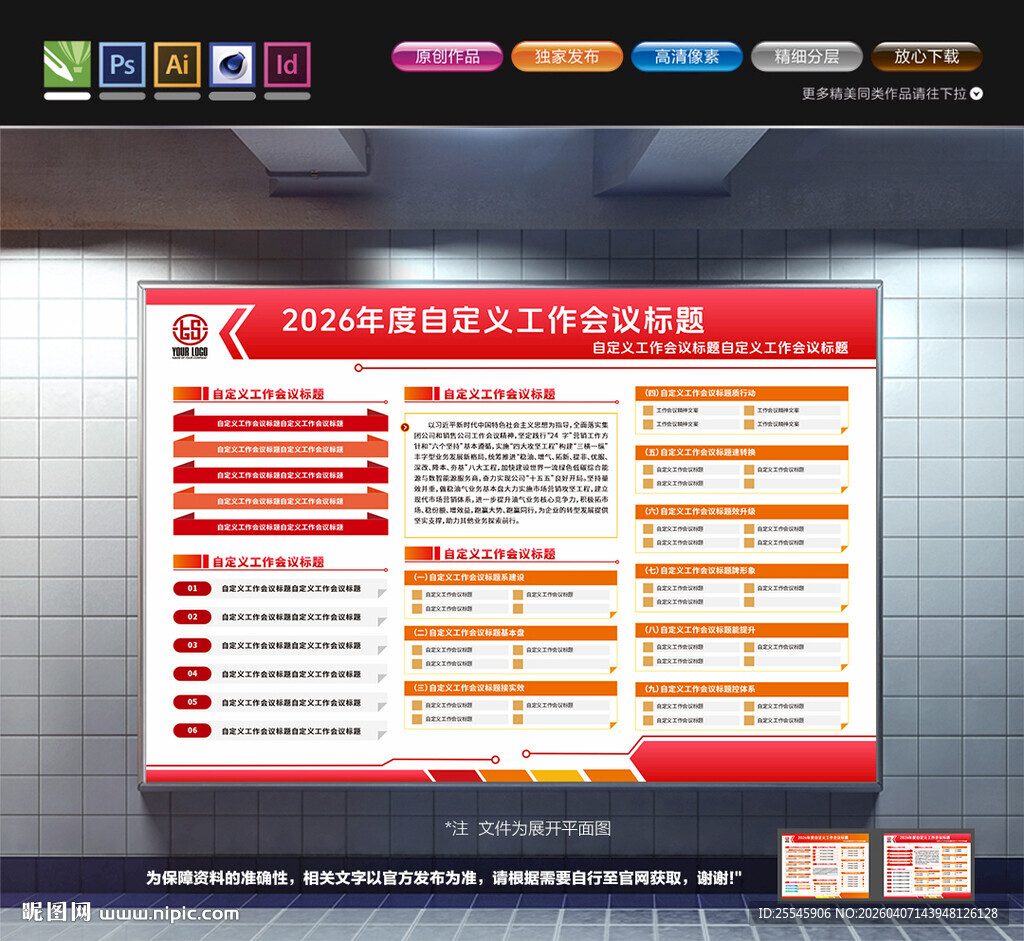Click the YOUR LOGO emblem on the board
The height and width of the screenshot is (941, 1024).
click(190, 336)
